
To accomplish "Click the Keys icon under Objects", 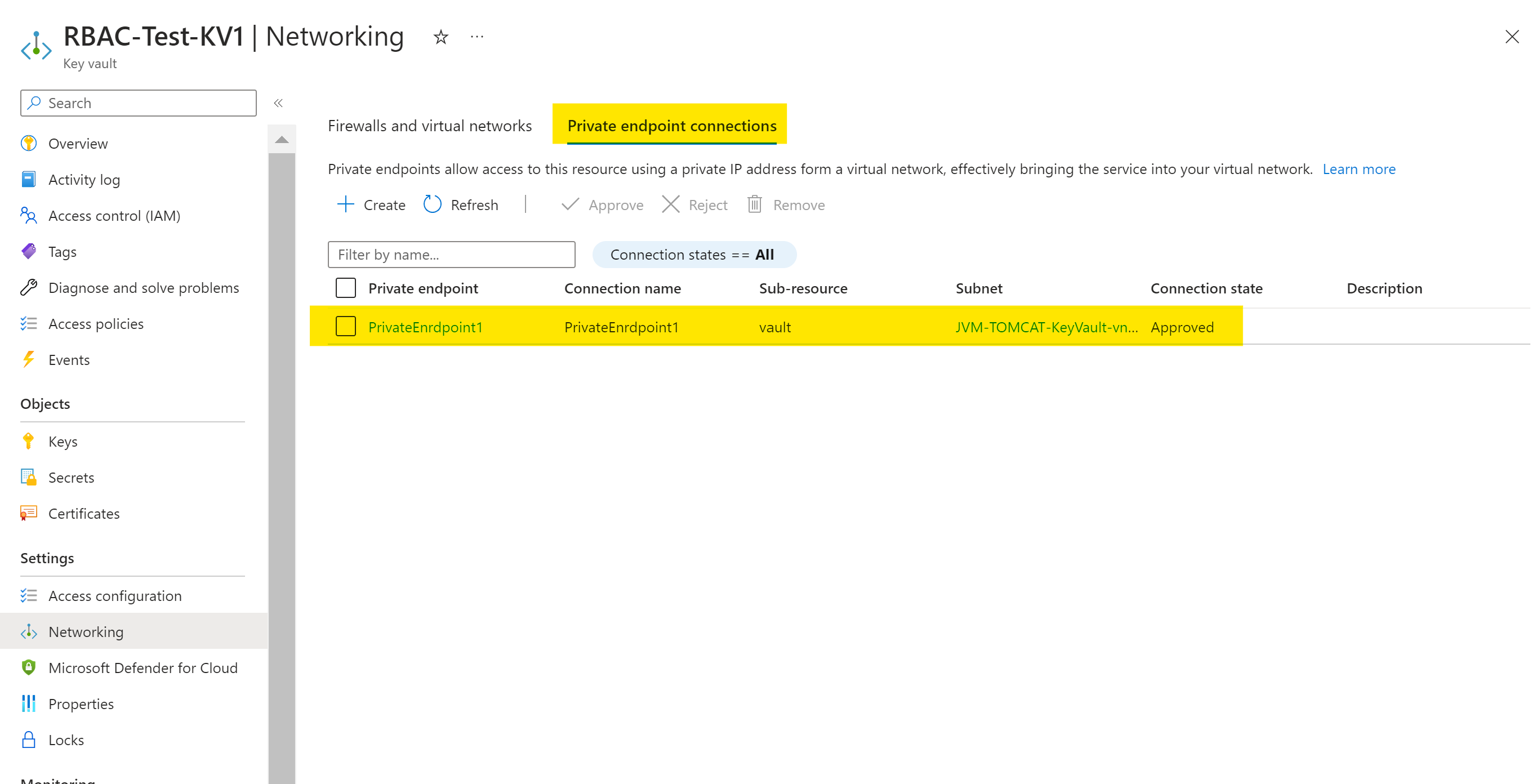I will click(x=29, y=441).
